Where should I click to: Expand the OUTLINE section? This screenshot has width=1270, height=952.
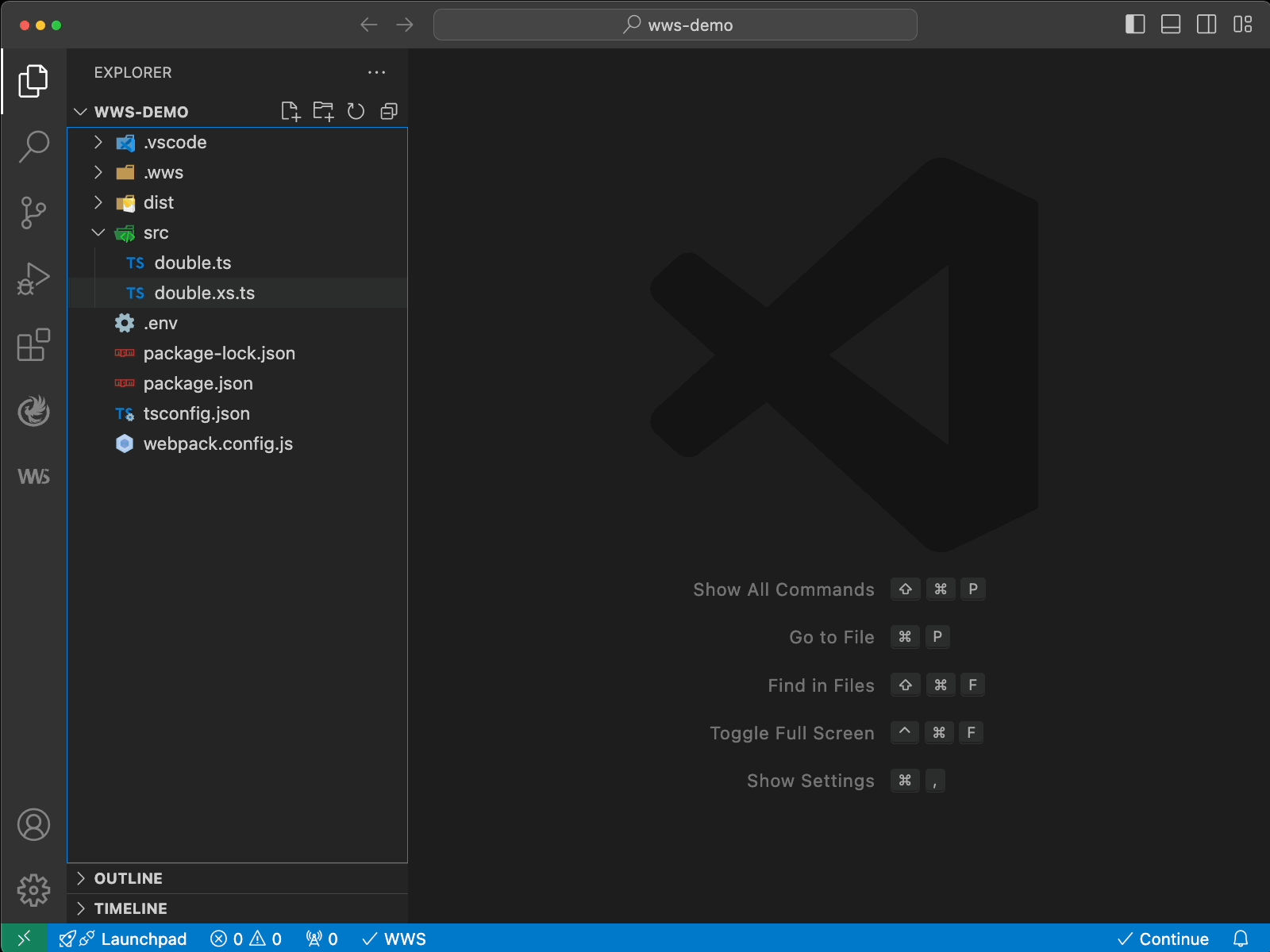point(237,878)
